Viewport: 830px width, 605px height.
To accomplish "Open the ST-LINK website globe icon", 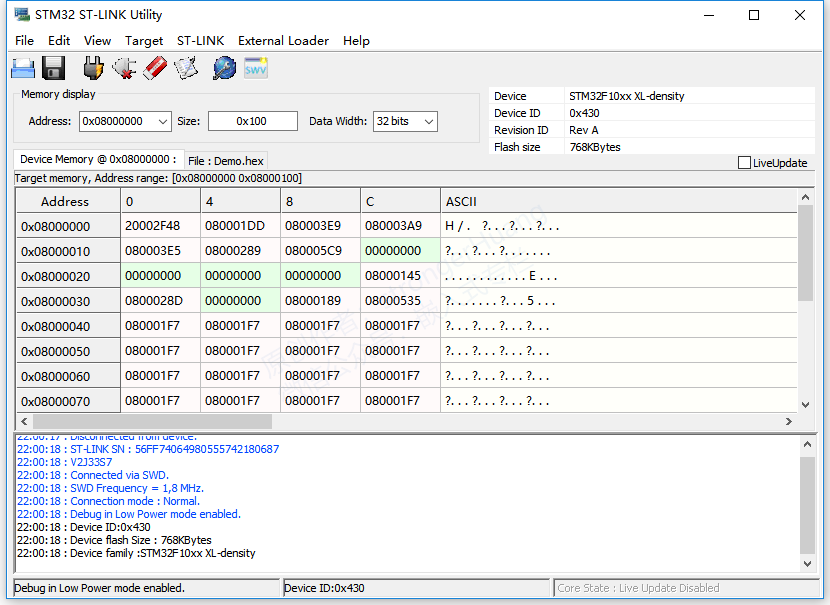I will tap(224, 68).
